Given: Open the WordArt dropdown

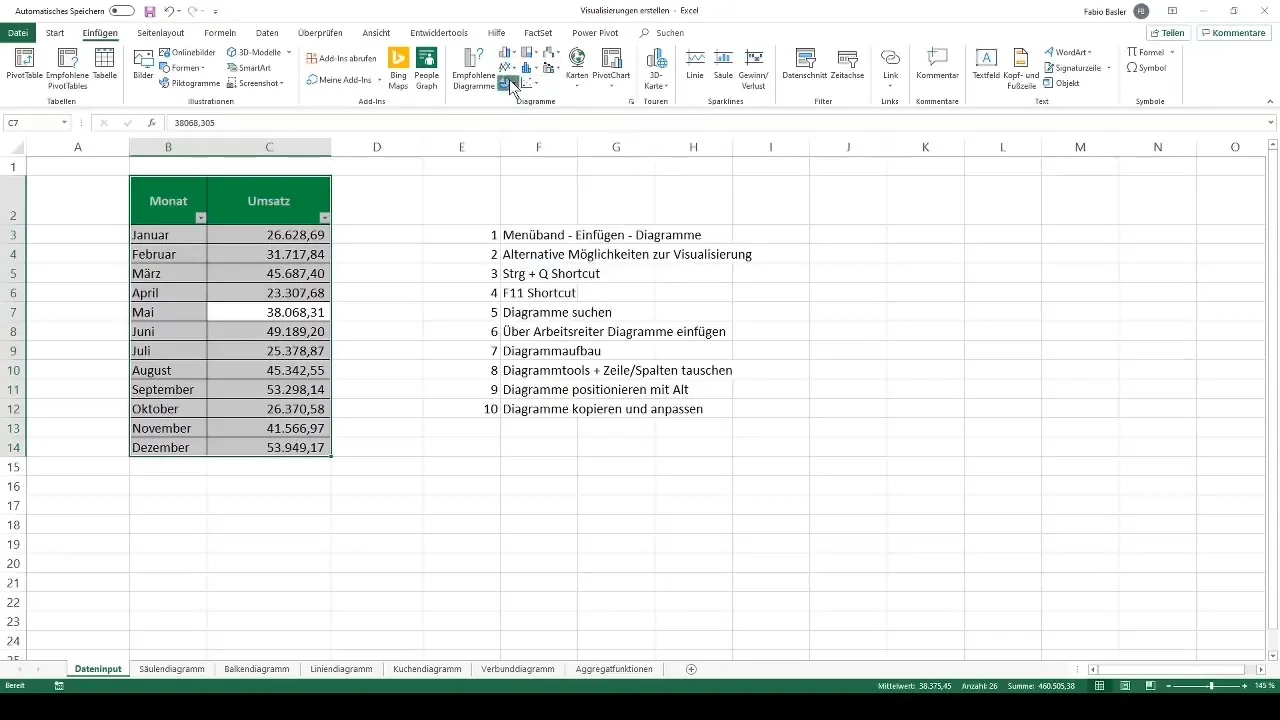Looking at the screenshot, I should [1089, 52].
